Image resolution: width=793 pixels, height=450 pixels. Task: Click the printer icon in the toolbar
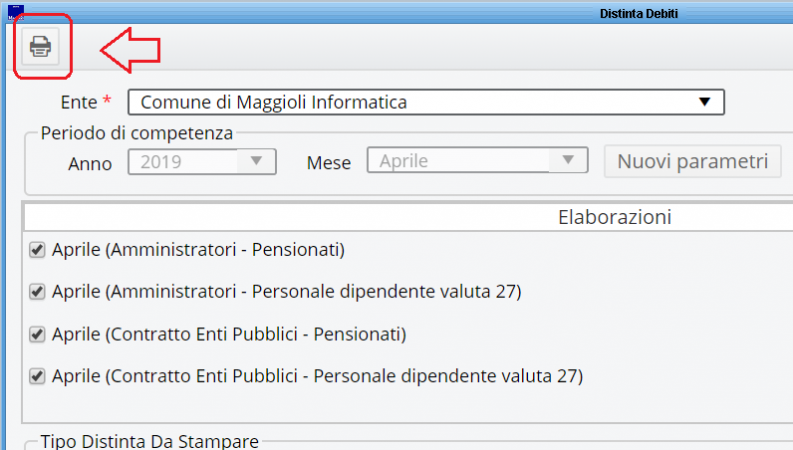(x=41, y=47)
